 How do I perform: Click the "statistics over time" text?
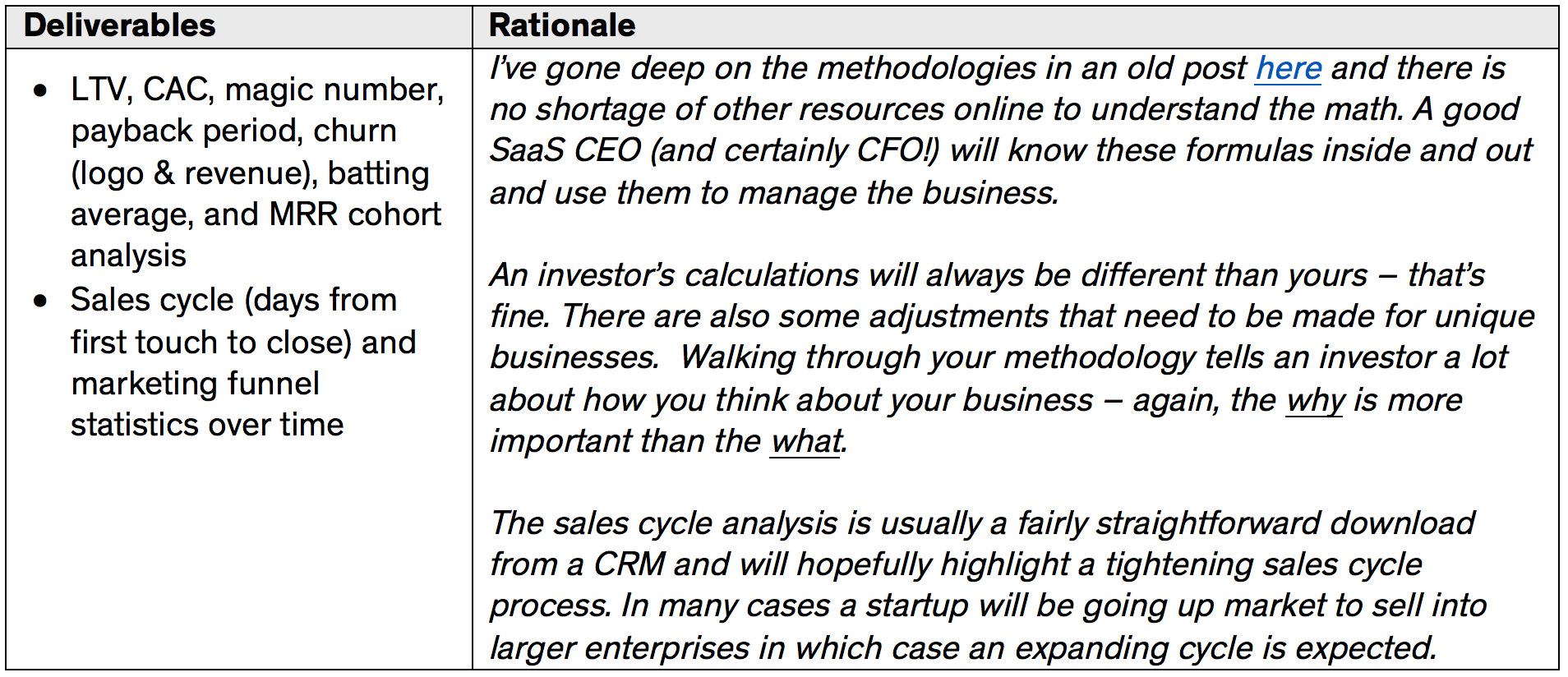click(207, 425)
